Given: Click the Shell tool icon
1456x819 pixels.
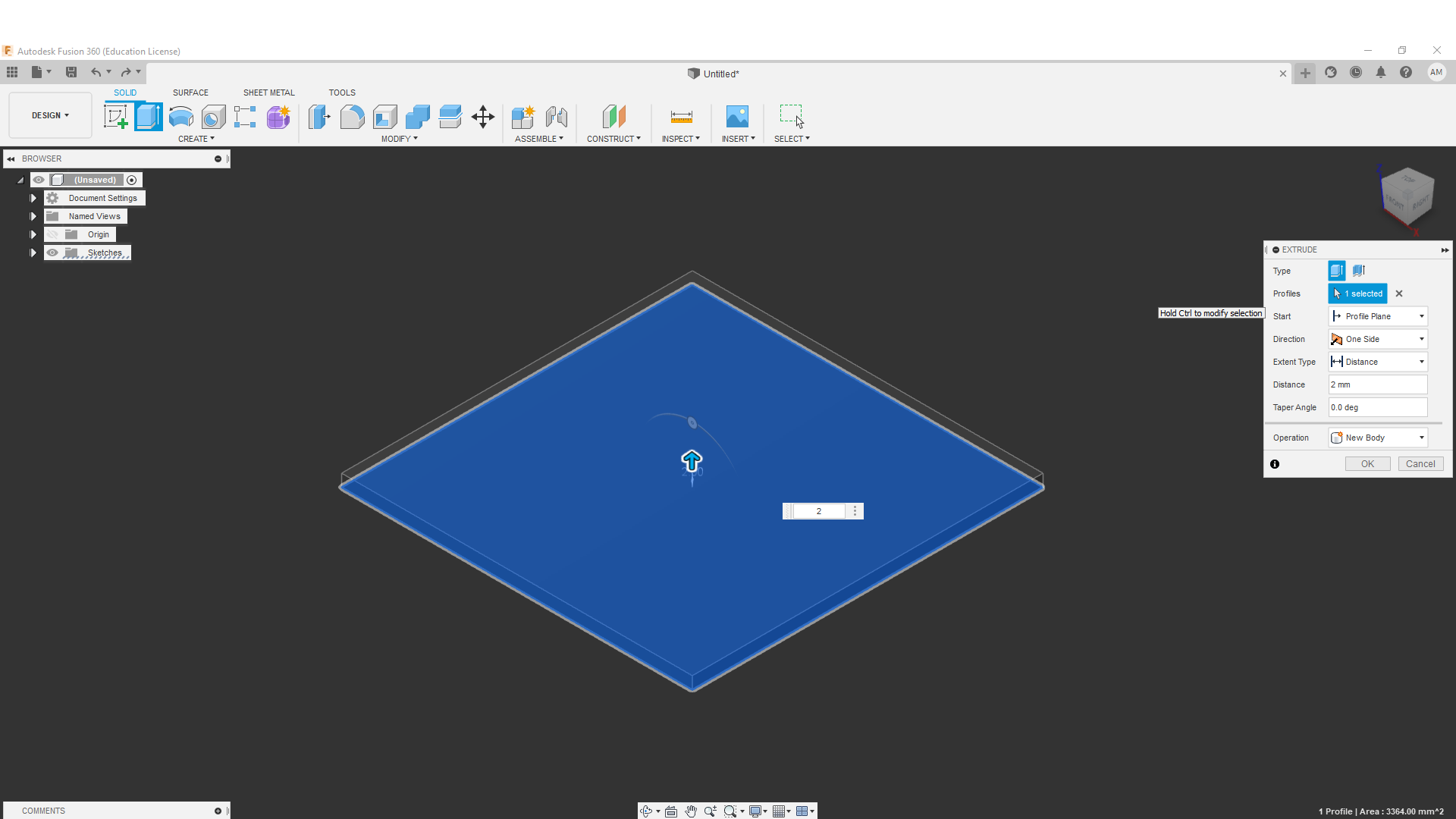Looking at the screenshot, I should pos(384,117).
